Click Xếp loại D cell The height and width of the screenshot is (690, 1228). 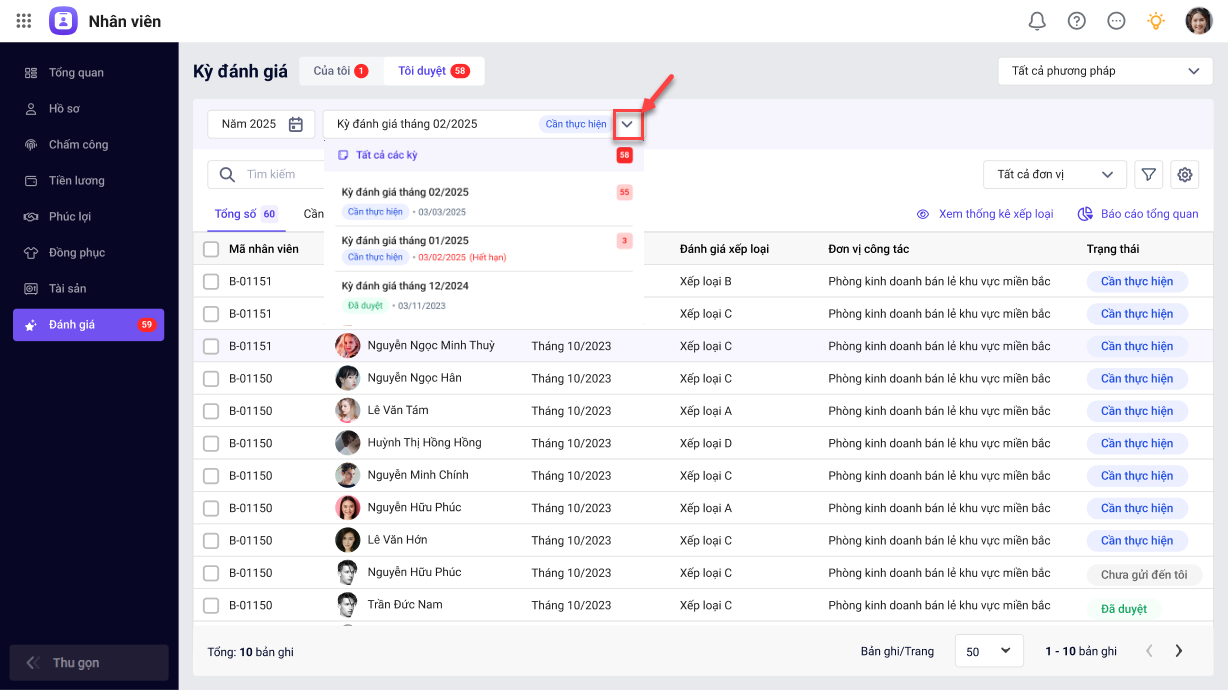click(706, 443)
